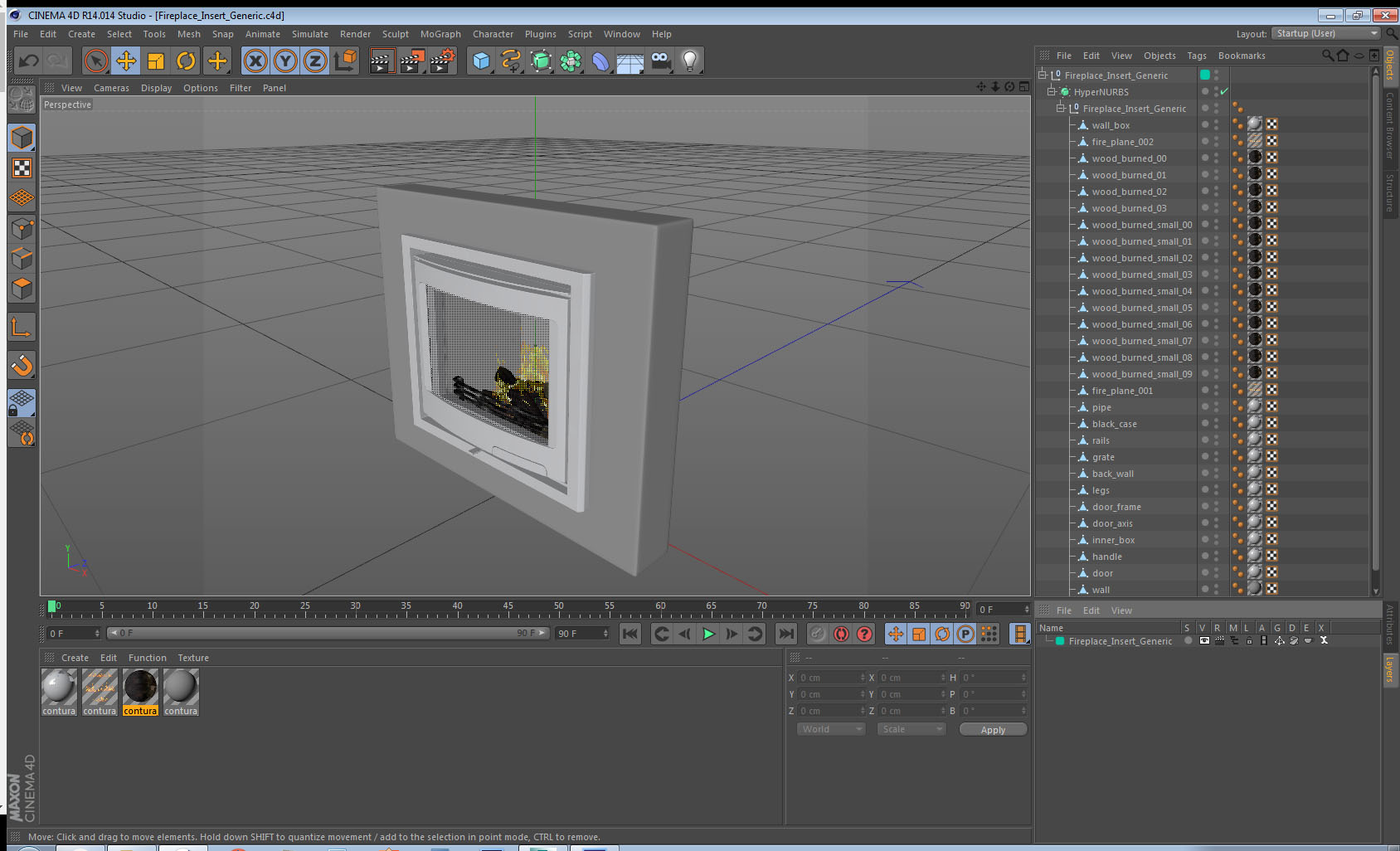
Task: Render the active view
Action: pos(382,61)
